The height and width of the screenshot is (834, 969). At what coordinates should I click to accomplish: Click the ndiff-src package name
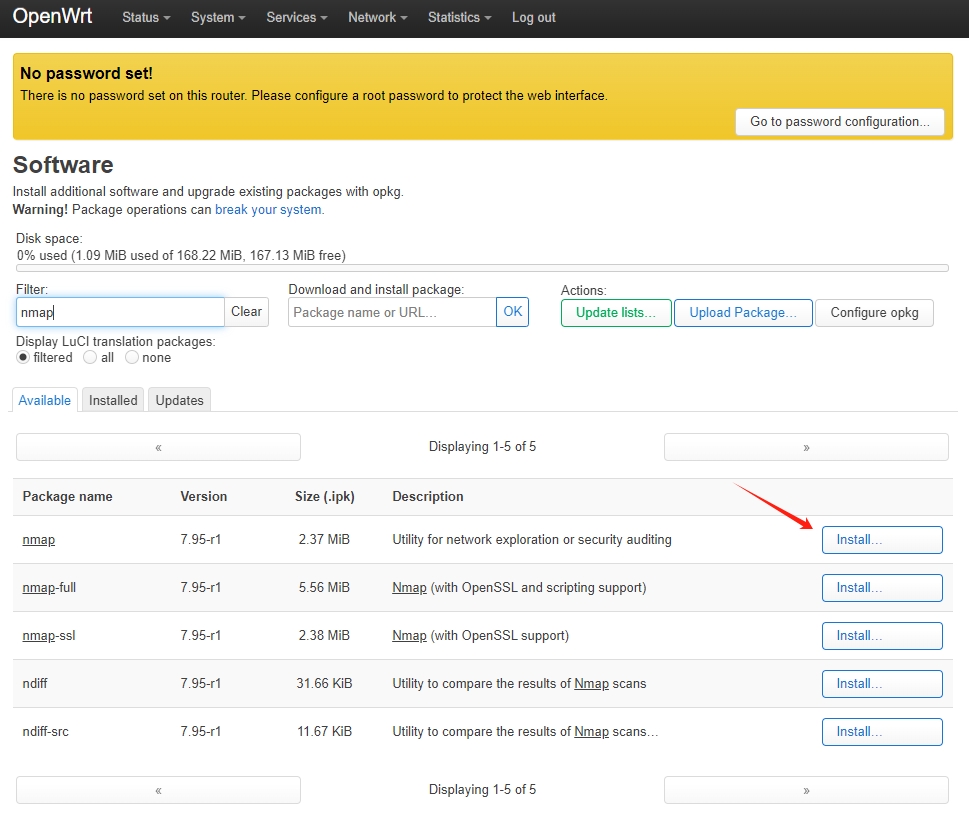45,731
